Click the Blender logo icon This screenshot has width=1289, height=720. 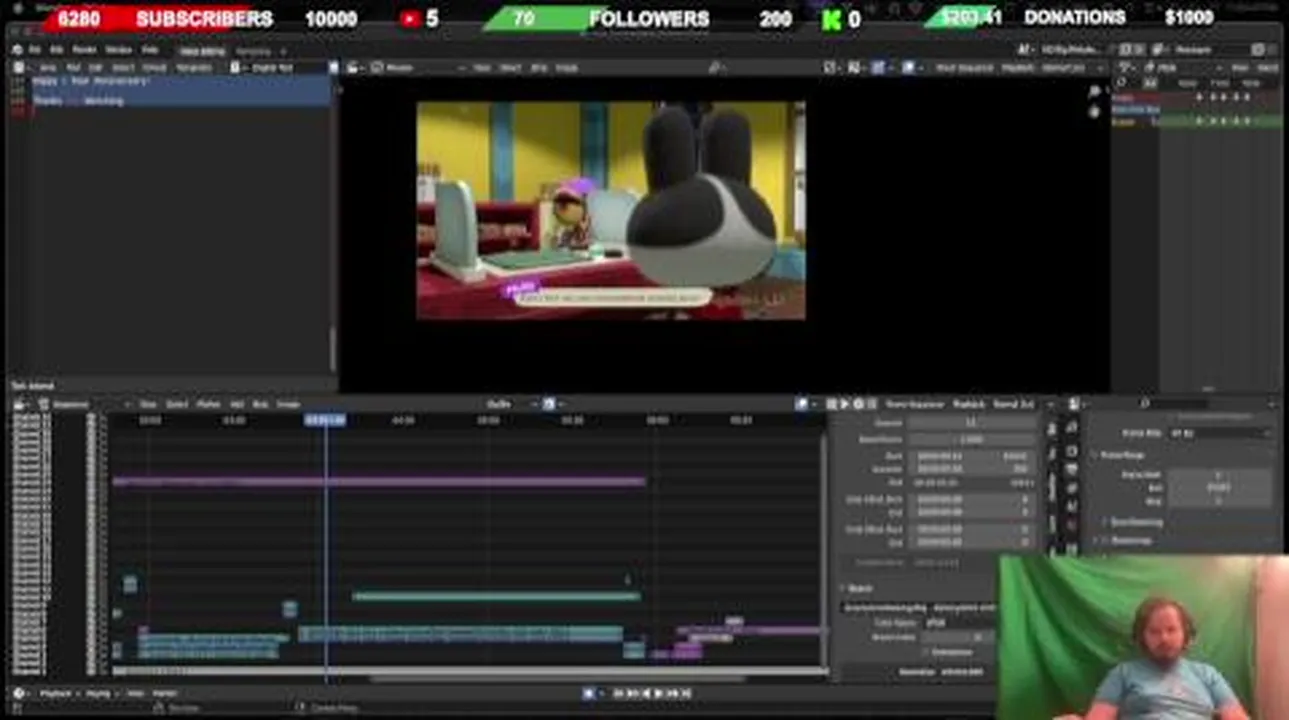(18, 49)
